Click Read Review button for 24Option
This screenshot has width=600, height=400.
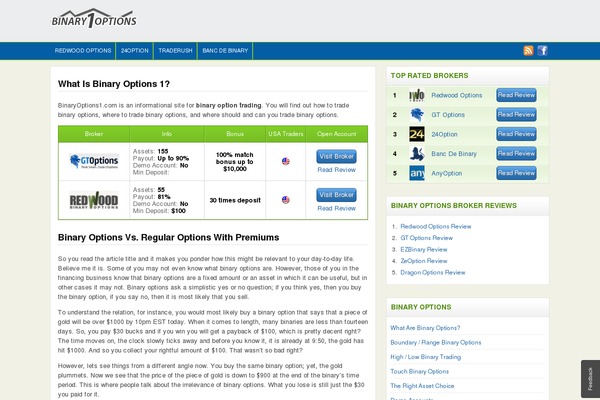point(516,134)
